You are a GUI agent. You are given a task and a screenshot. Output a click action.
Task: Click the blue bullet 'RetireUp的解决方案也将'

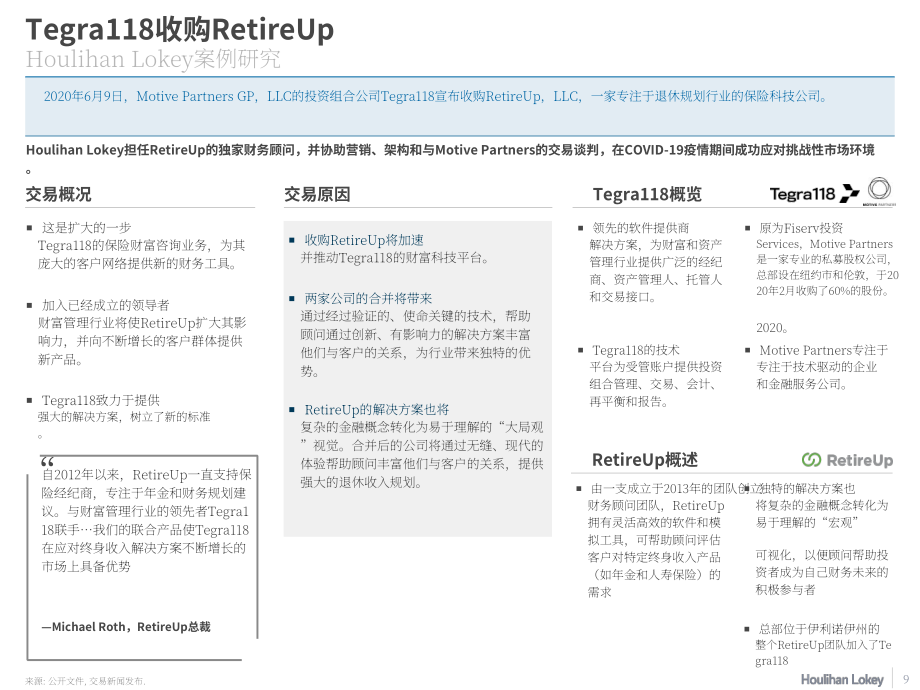click(377, 410)
